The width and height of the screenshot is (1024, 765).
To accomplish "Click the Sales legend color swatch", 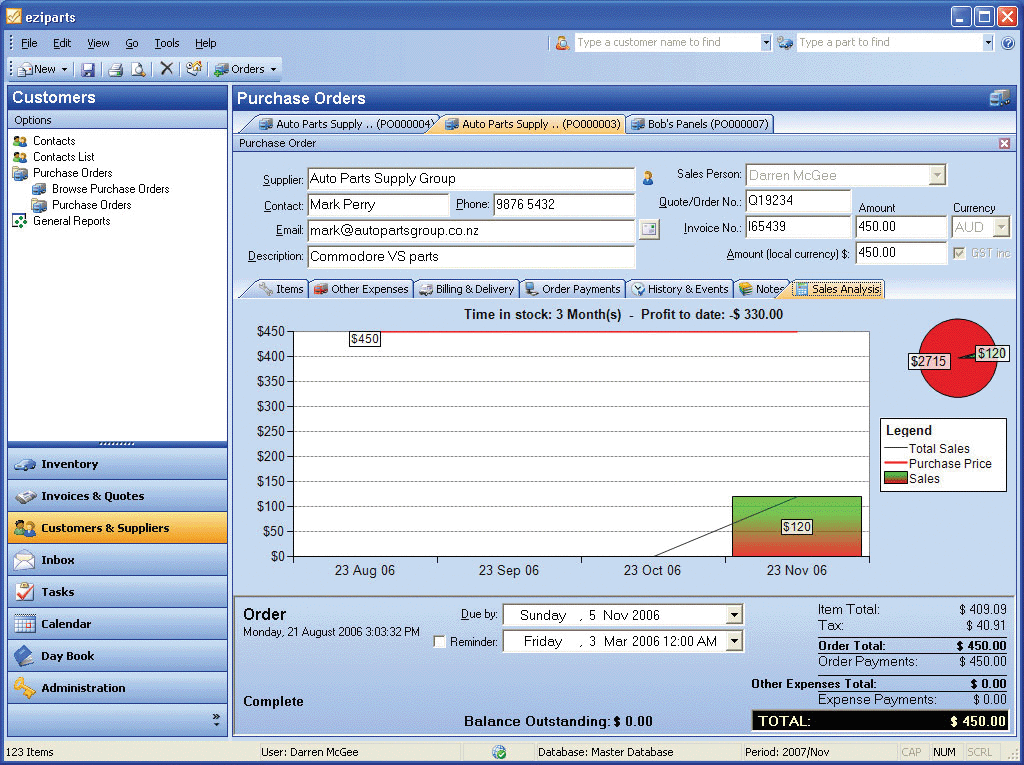I will pyautogui.click(x=895, y=478).
